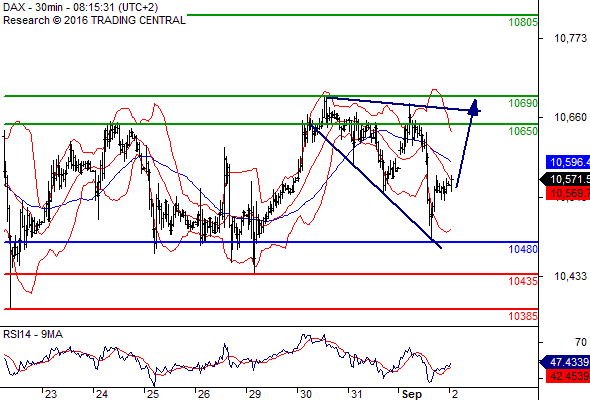Click the 10805 resistance level label
Screen dimensions: 590x400
point(523,23)
